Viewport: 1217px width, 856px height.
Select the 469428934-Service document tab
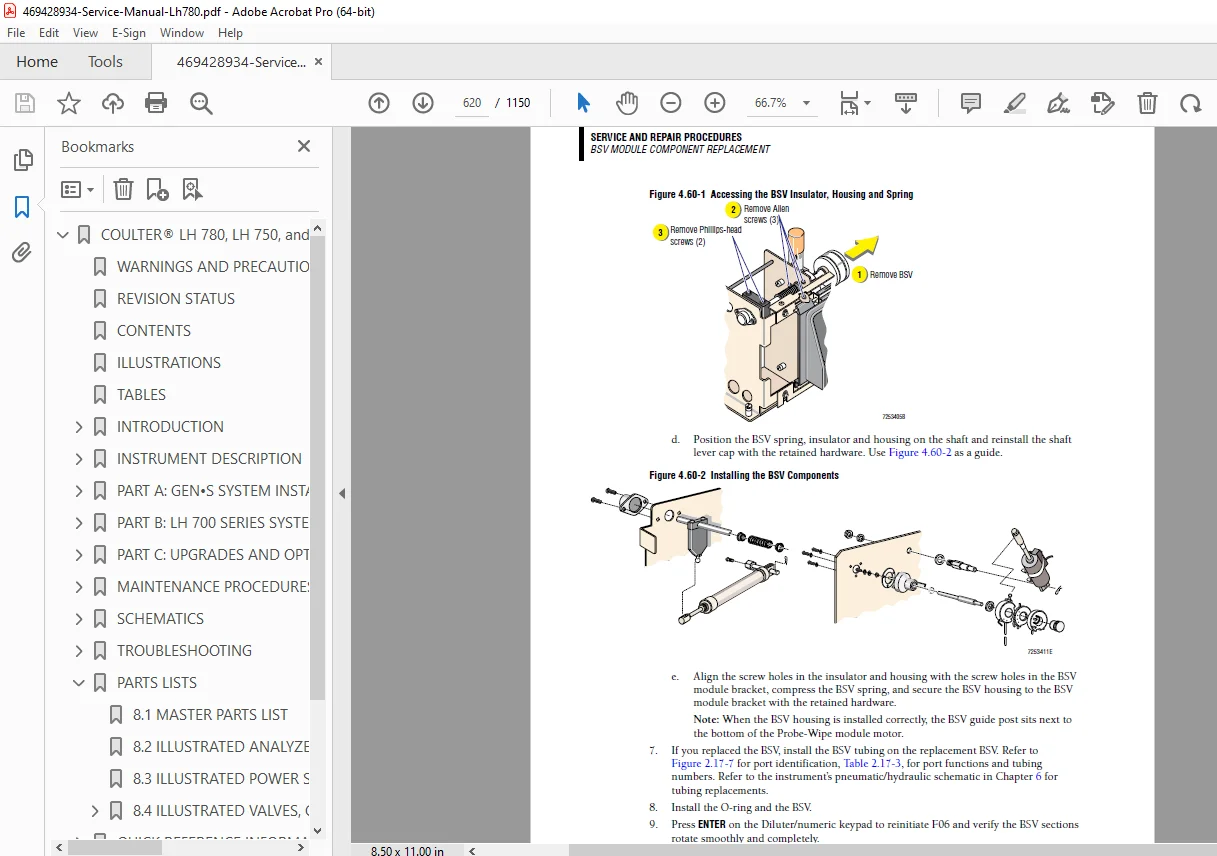point(241,62)
